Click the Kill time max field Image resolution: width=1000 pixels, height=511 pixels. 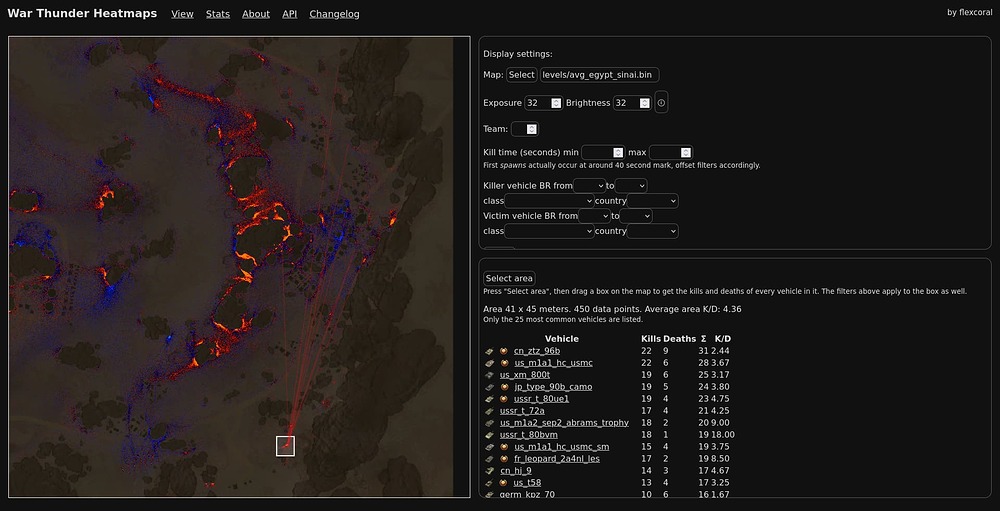tap(671, 152)
